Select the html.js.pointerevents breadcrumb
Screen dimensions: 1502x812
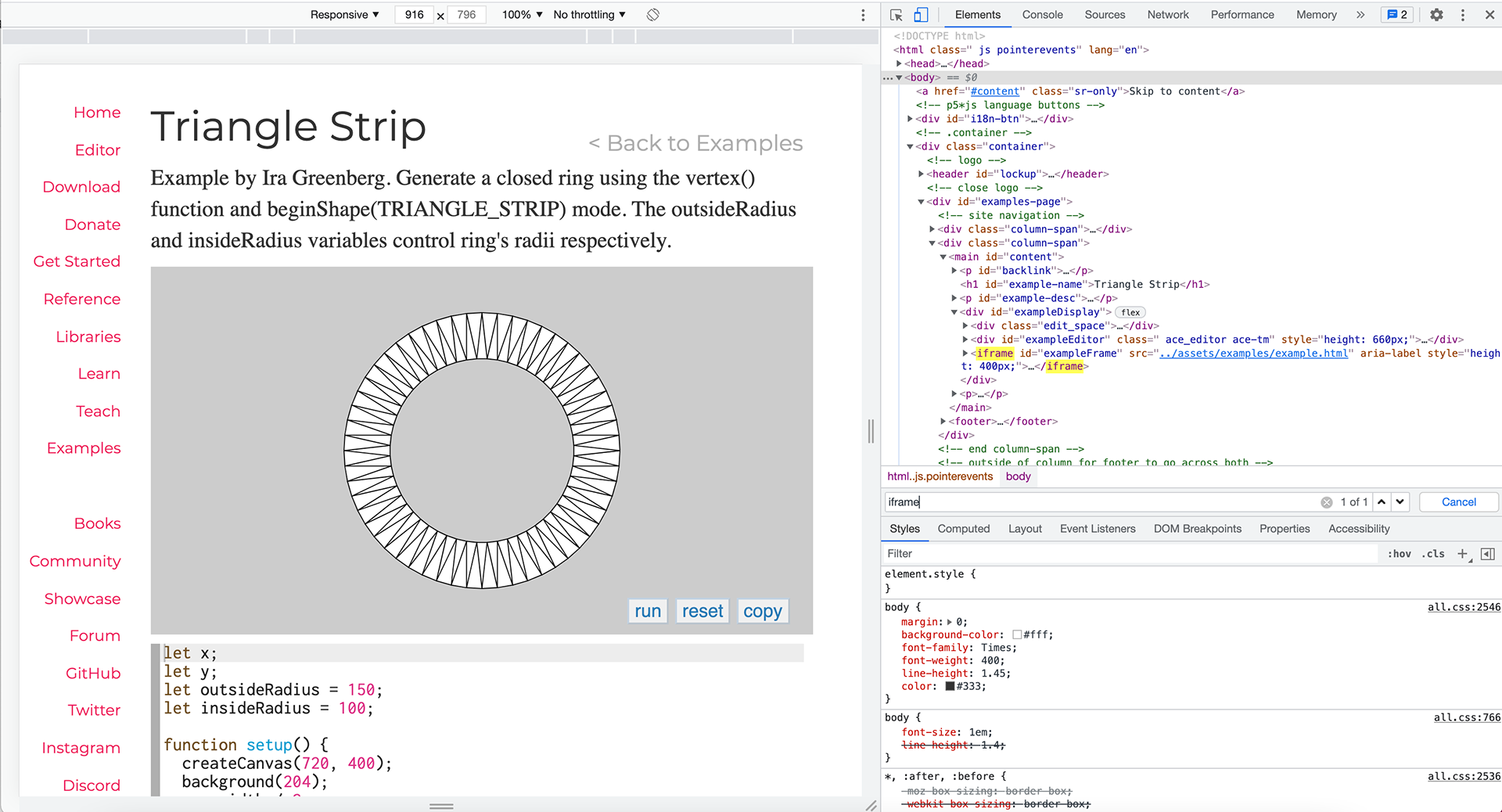[x=940, y=476]
